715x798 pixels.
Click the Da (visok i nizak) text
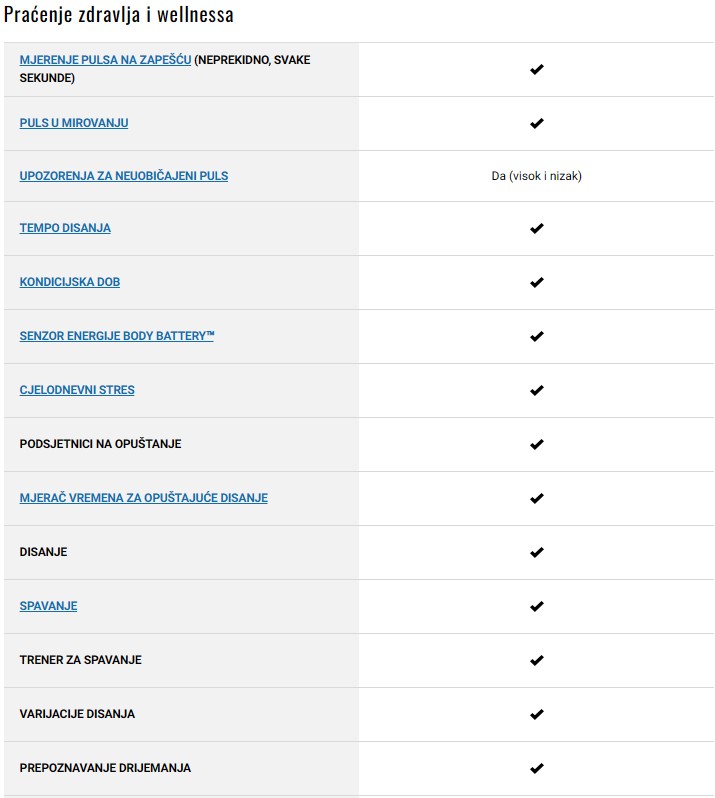tap(536, 176)
